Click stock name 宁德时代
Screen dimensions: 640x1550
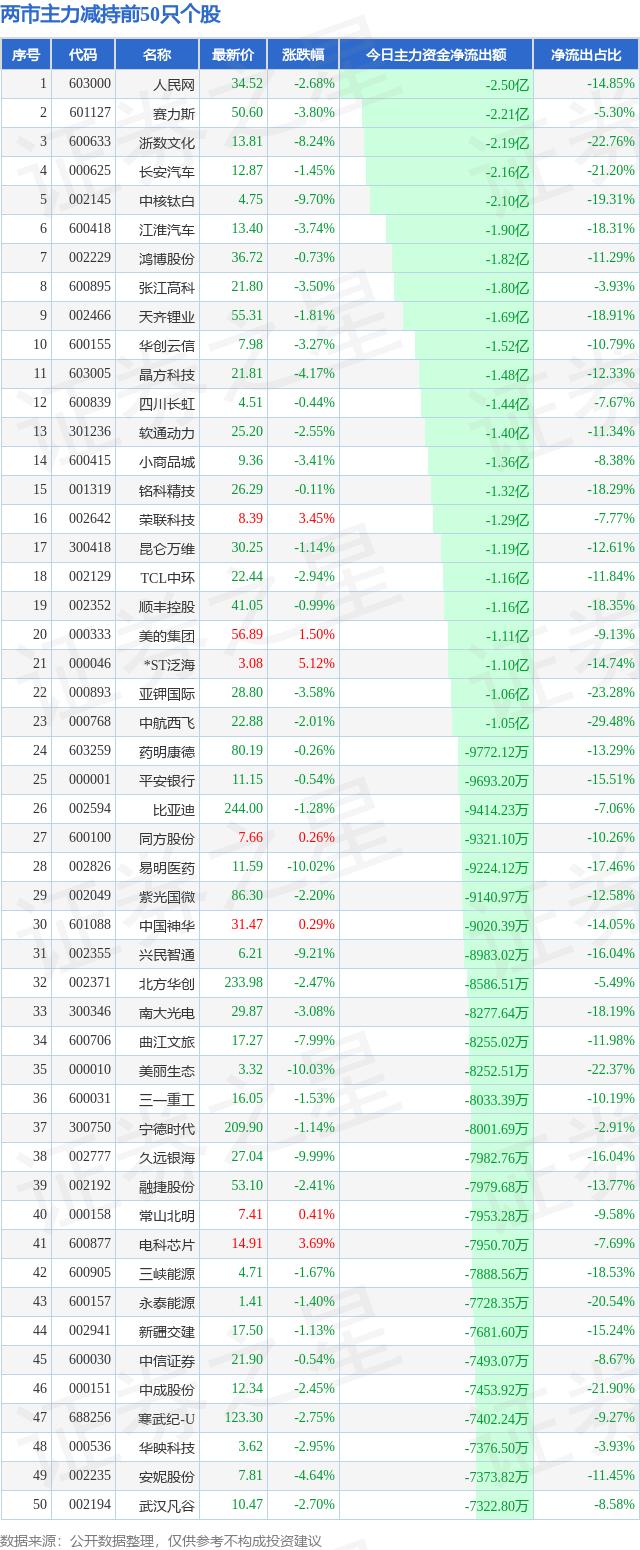[x=167, y=1128]
